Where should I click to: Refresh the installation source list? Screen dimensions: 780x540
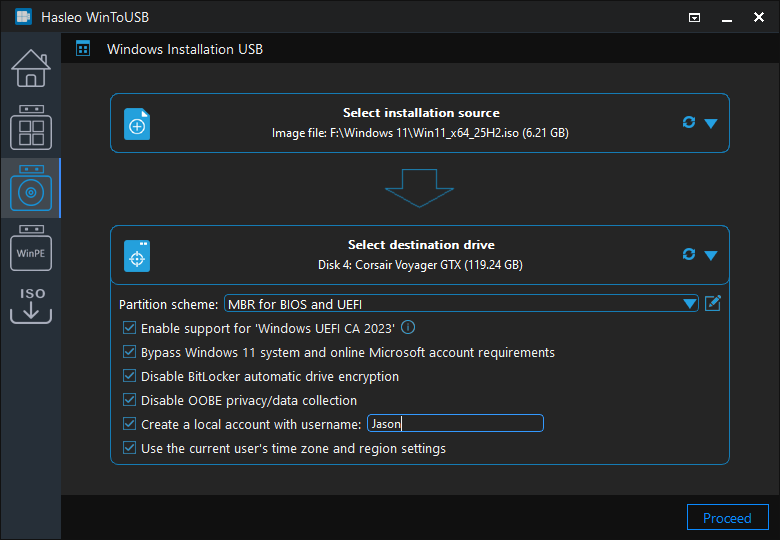(688, 122)
